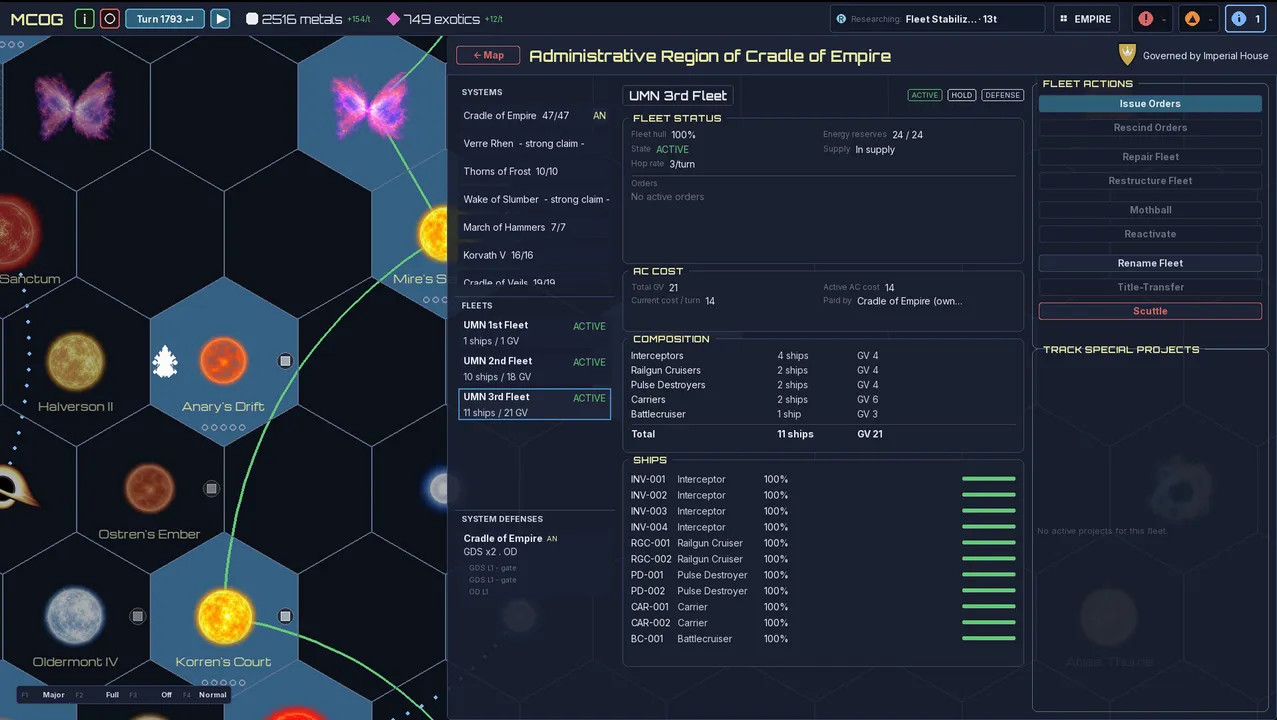Image resolution: width=1277 pixels, height=720 pixels.
Task: Select ship PD-002 Pulse Destroyer row
Action: [823, 591]
